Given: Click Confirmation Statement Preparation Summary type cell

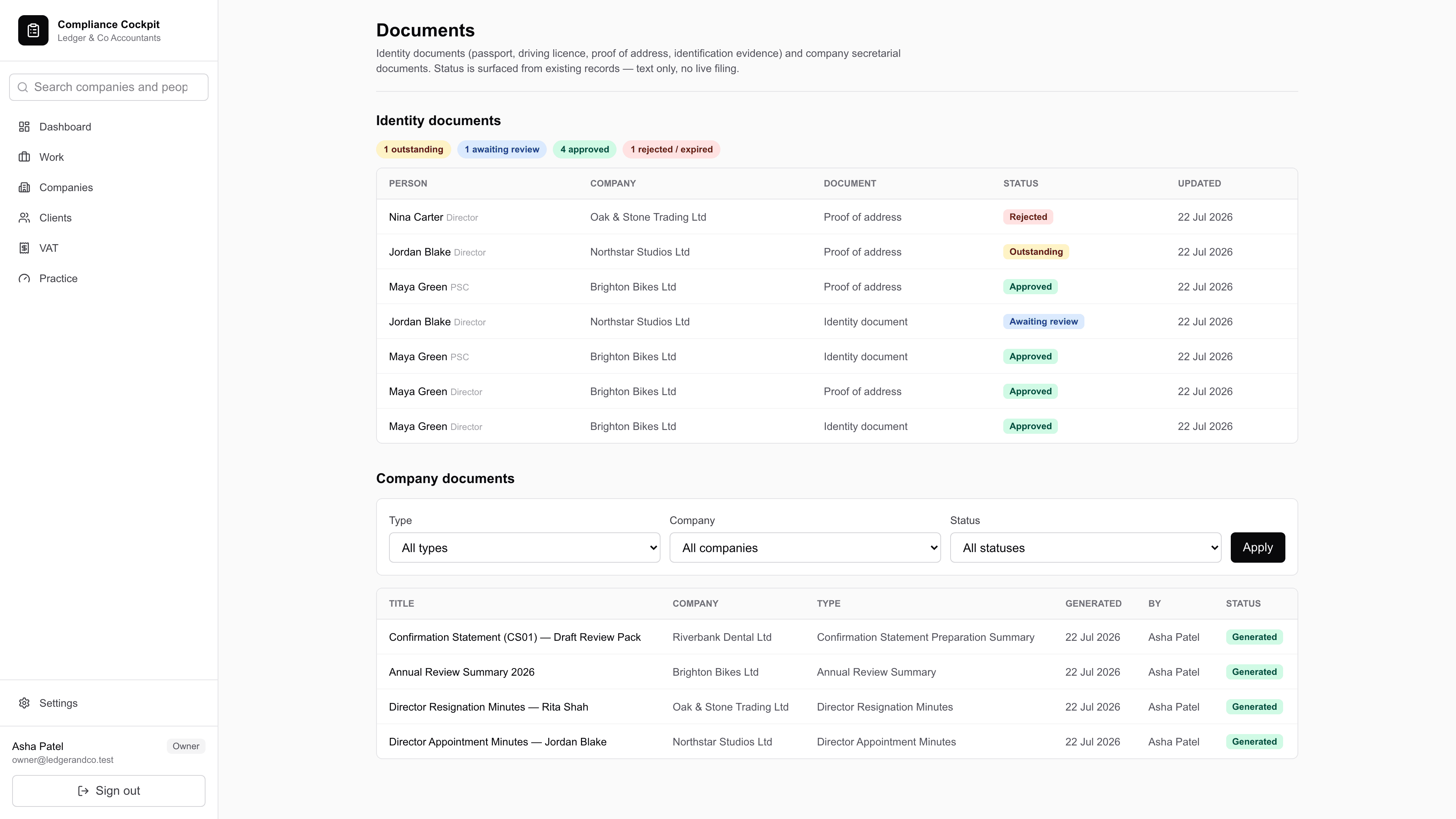Looking at the screenshot, I should [x=925, y=637].
